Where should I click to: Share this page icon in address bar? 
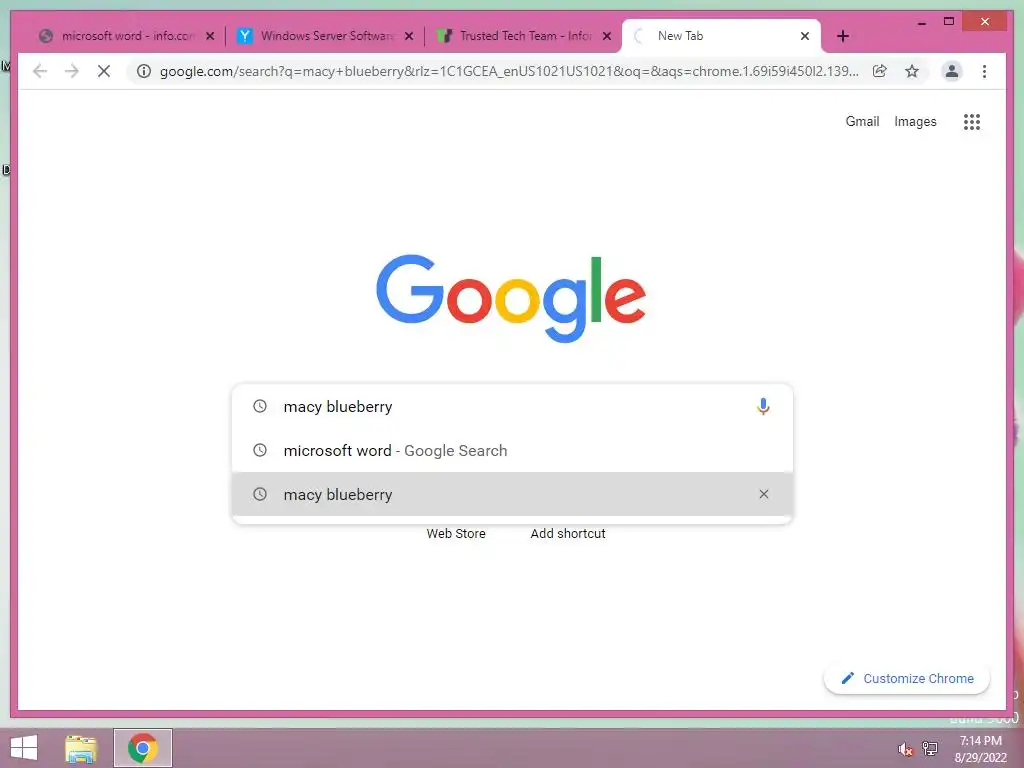(880, 71)
